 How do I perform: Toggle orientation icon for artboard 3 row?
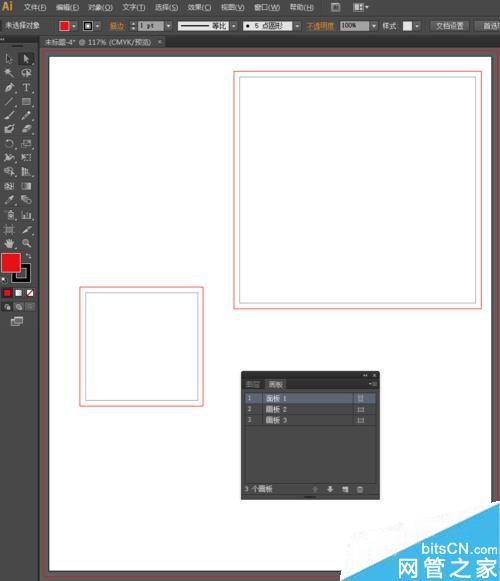pyautogui.click(x=360, y=420)
